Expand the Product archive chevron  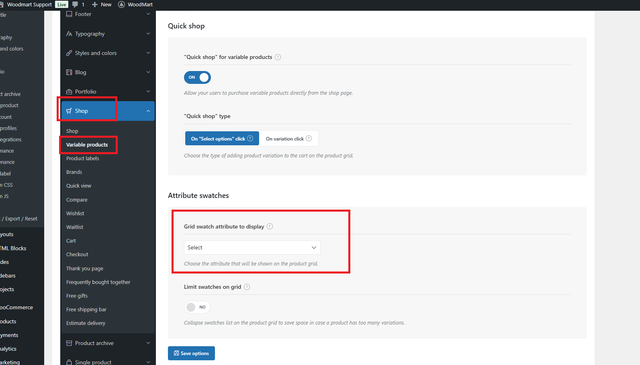click(x=148, y=343)
